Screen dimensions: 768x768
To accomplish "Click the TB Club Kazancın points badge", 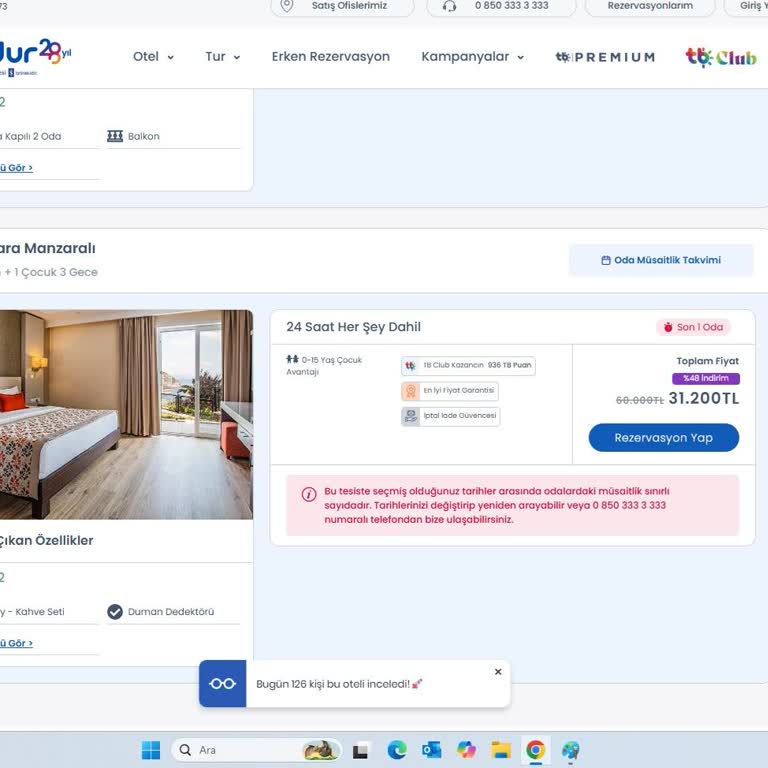I will pos(468,366).
